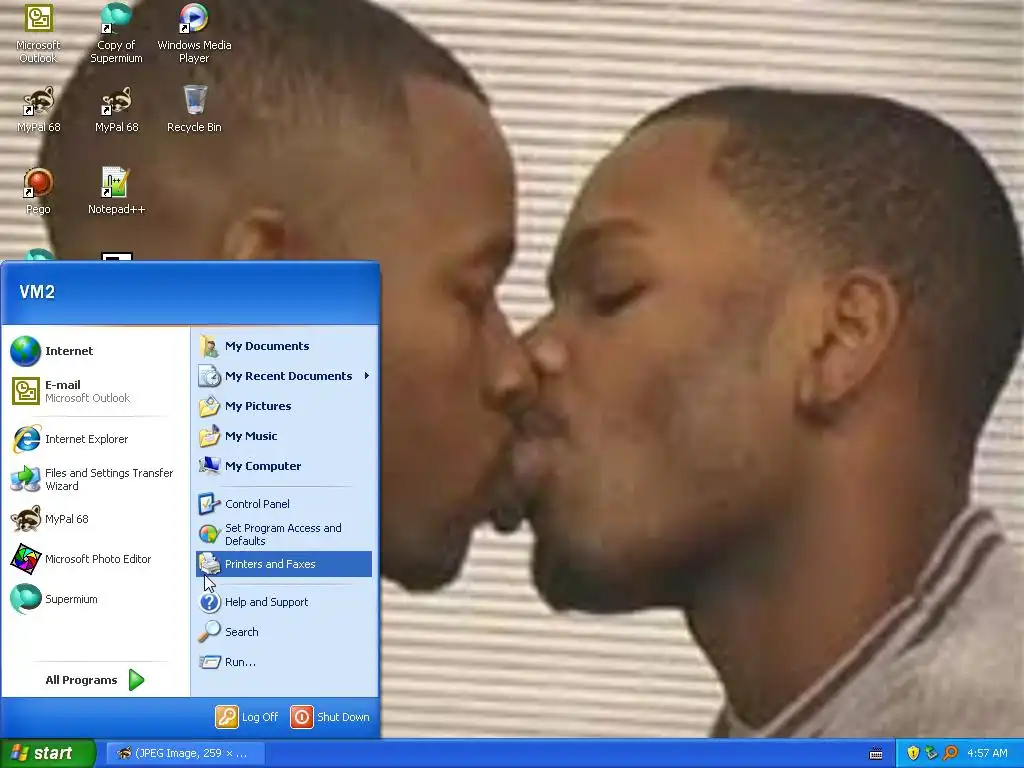
Task: Open My Computer from the Start menu
Action: tap(283, 466)
